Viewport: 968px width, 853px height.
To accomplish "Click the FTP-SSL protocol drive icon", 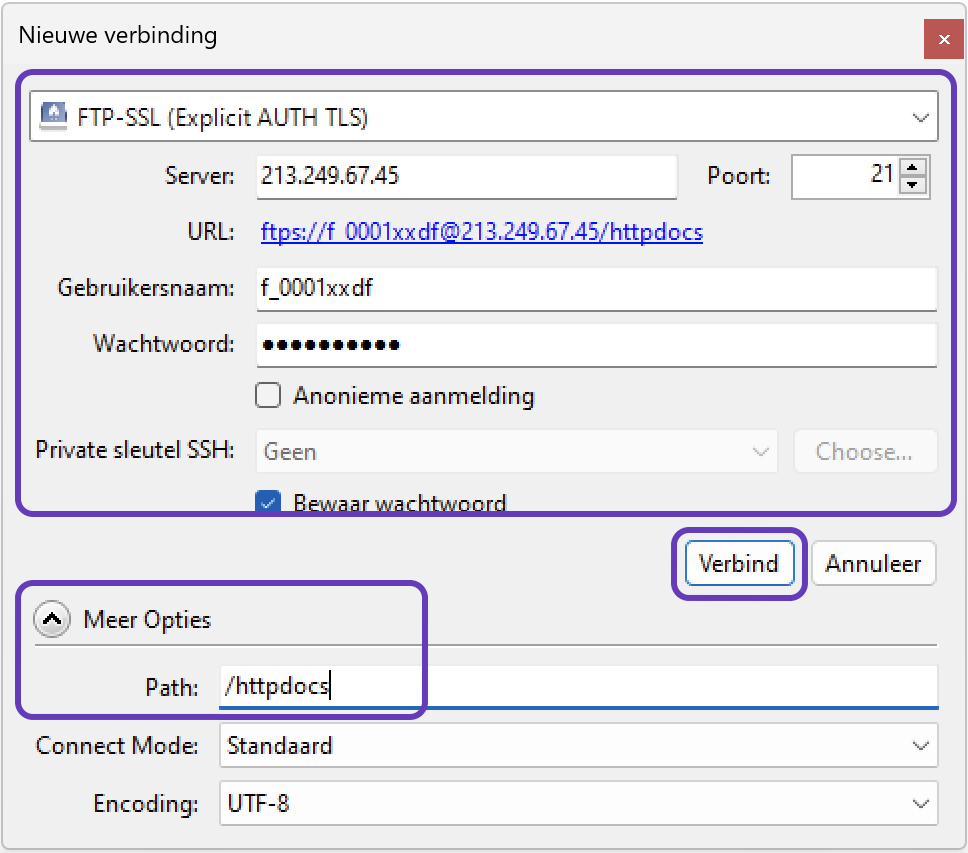I will [x=53, y=117].
